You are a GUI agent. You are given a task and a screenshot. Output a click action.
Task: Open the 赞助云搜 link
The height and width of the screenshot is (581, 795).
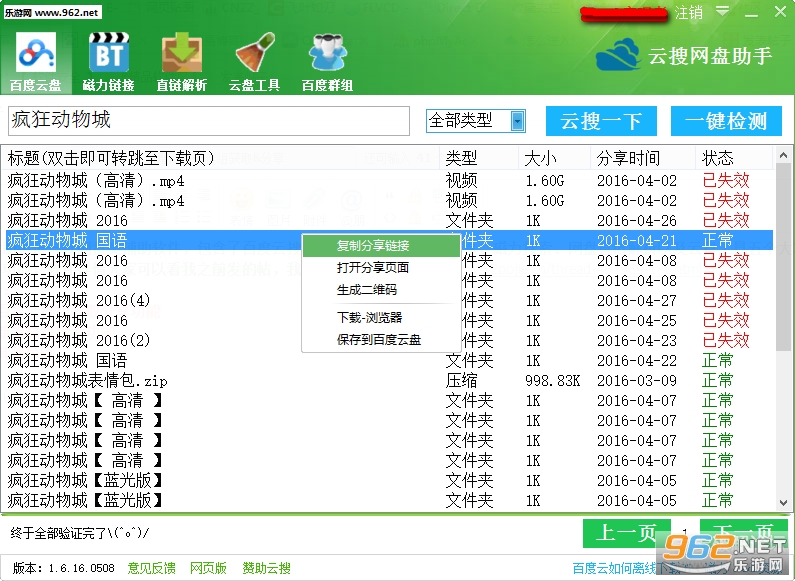click(x=267, y=568)
